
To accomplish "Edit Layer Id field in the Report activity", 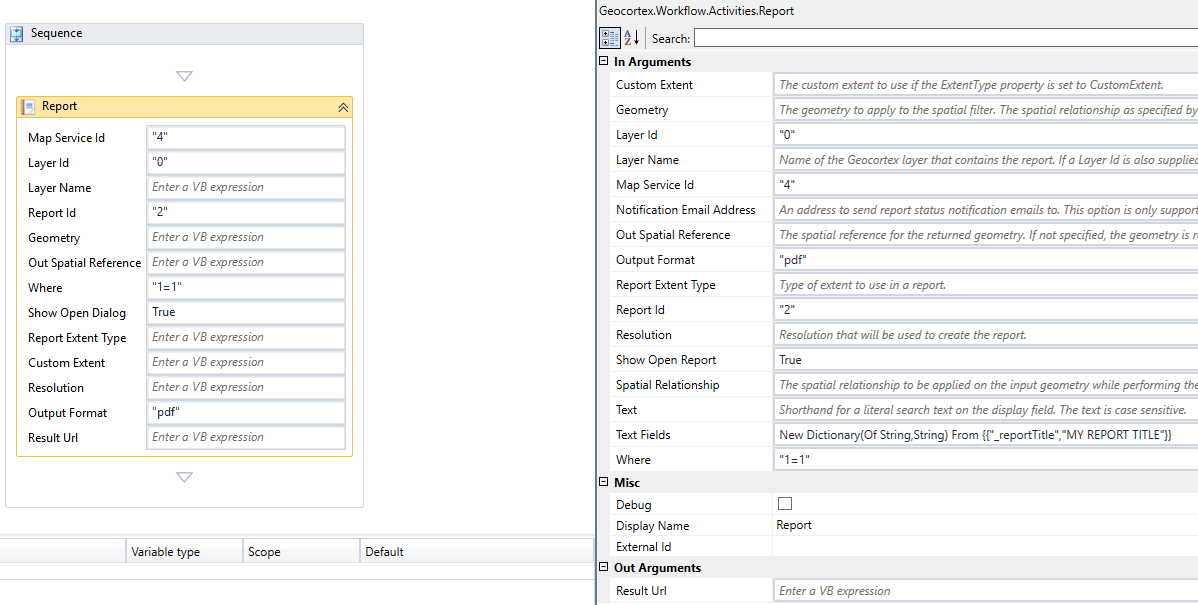I will 246,163.
